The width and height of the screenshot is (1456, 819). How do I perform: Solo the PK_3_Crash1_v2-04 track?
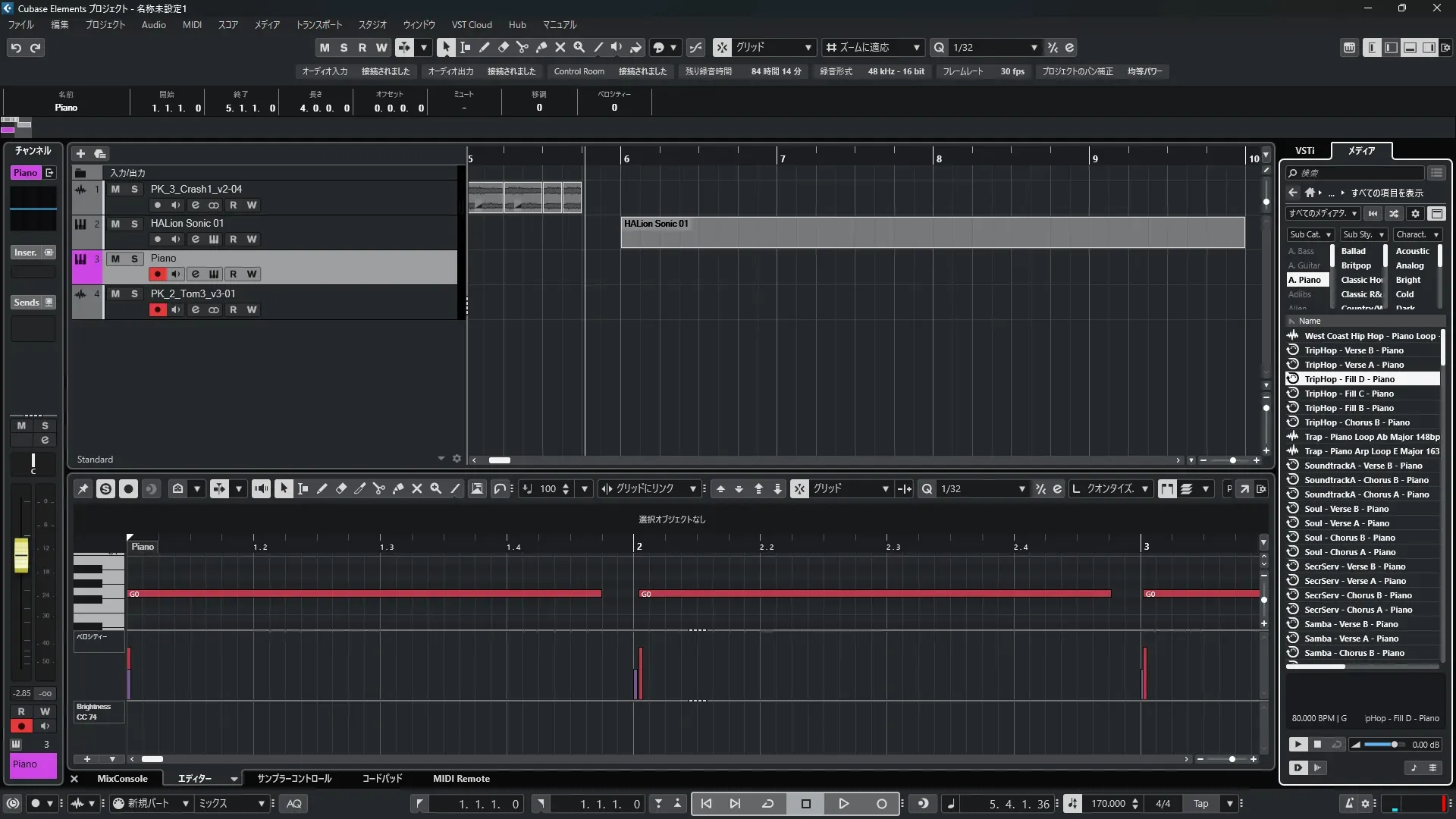pos(134,189)
